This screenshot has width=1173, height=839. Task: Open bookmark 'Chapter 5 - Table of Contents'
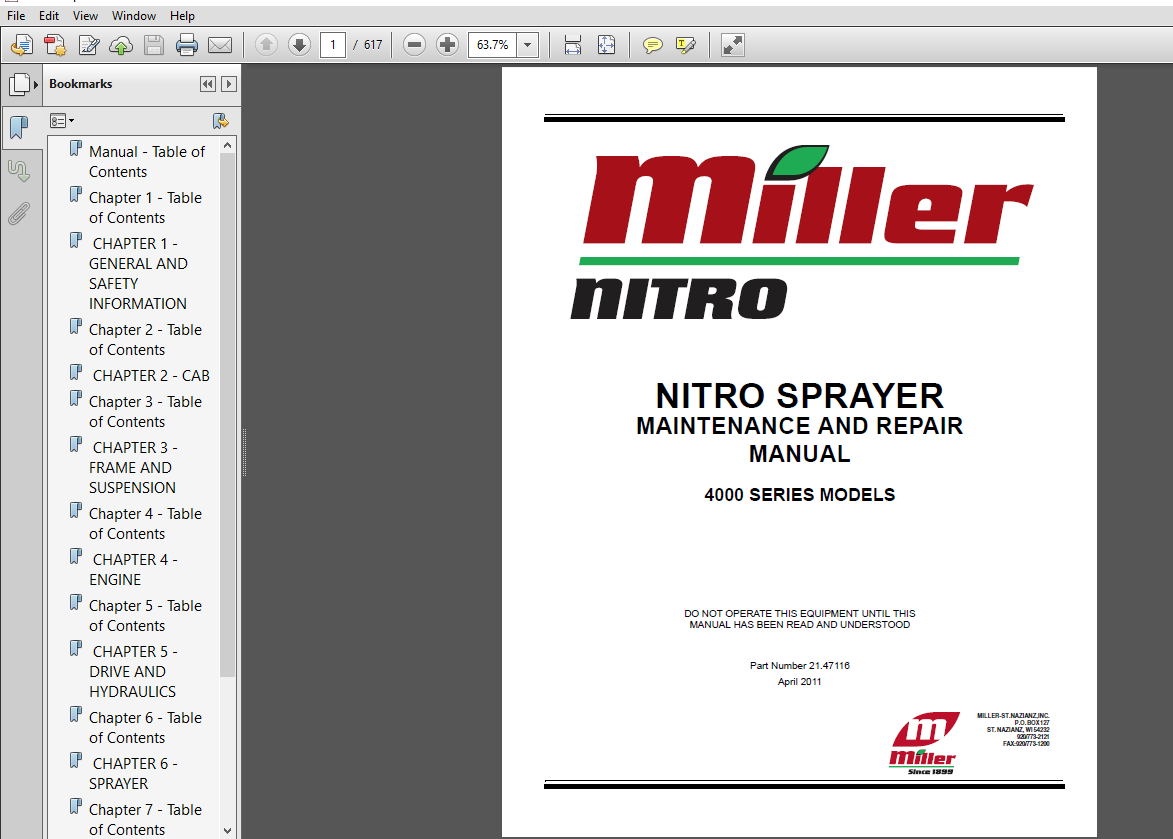pyautogui.click(x=145, y=615)
